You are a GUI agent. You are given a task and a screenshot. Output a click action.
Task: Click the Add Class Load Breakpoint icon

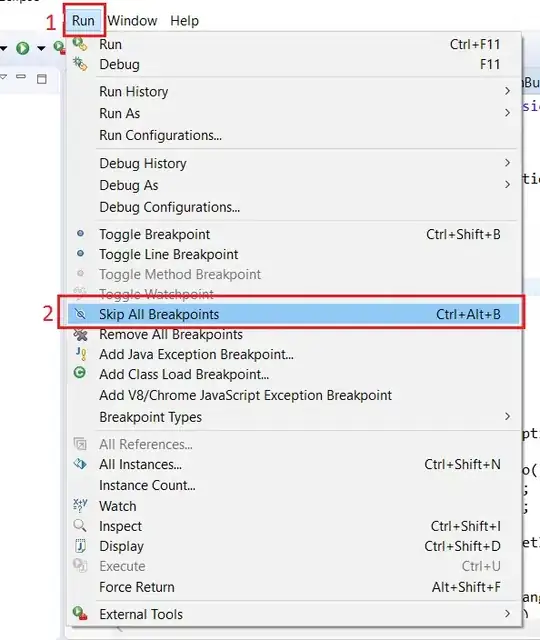(80, 373)
